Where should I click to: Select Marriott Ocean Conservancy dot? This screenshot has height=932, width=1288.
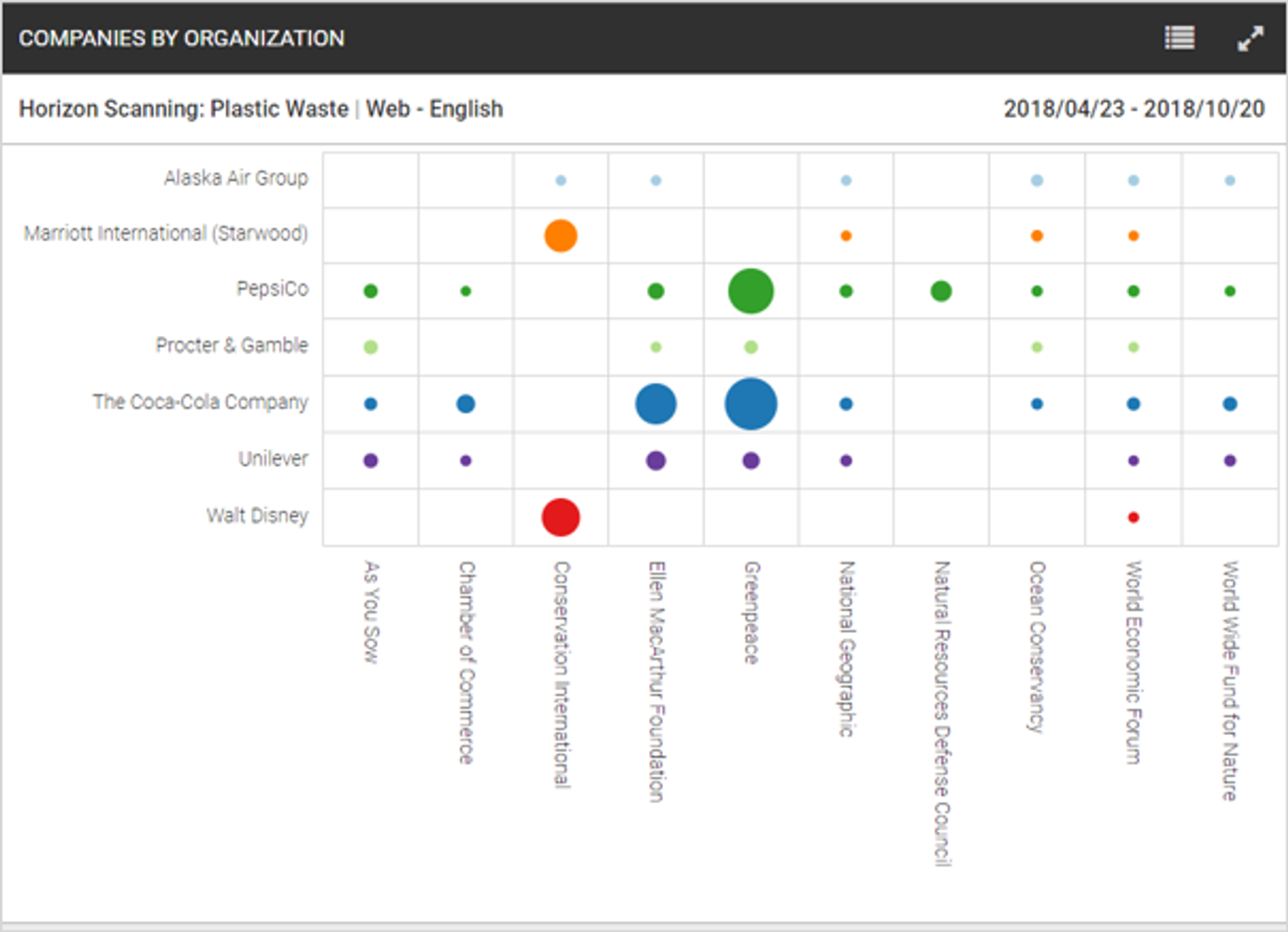1036,235
